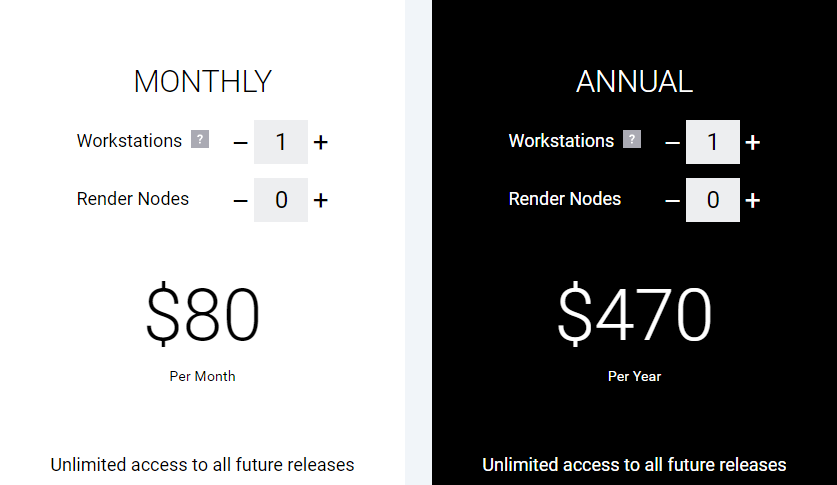Decrease Render Nodes in Monthly plan

click(240, 201)
